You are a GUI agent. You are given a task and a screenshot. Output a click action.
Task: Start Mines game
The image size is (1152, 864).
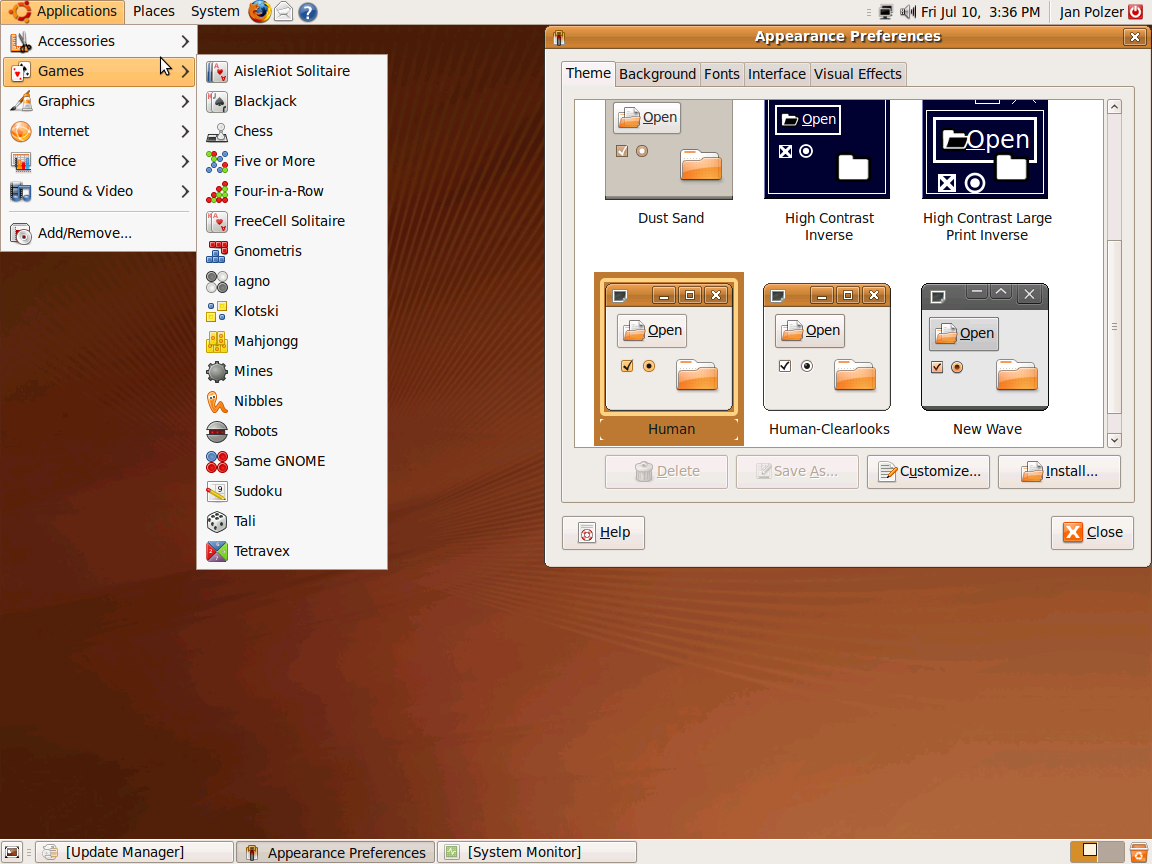292,372
